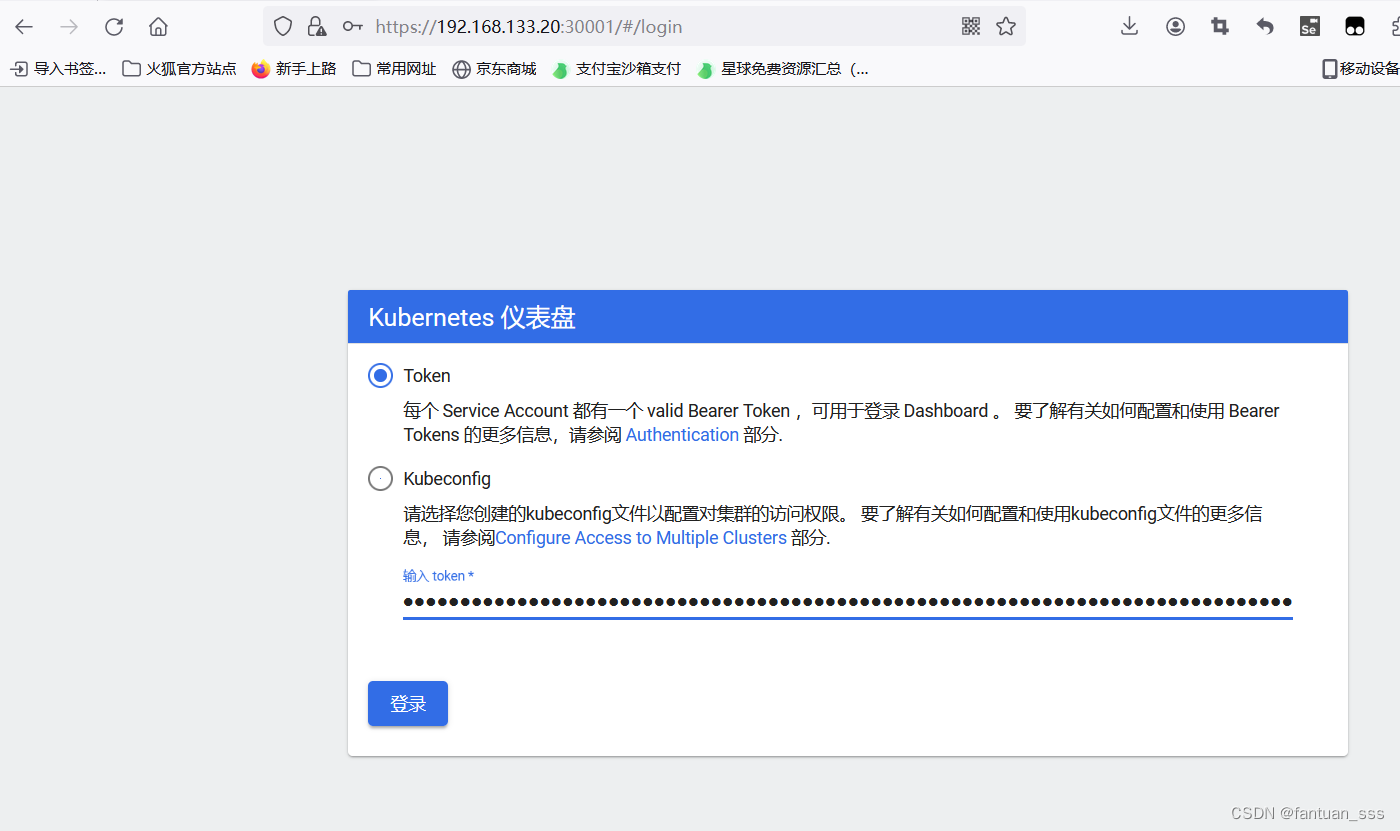Open the 常用网址 bookmarks folder
Screen dimensions: 1400x831
click(x=394, y=69)
